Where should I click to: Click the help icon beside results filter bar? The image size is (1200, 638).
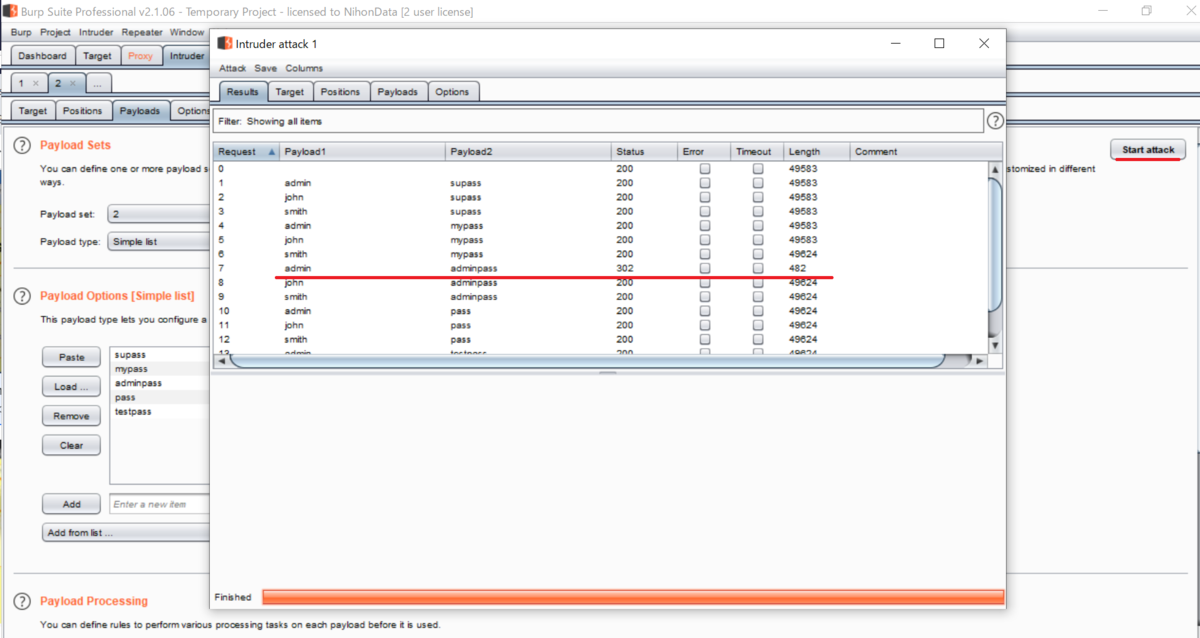[995, 121]
